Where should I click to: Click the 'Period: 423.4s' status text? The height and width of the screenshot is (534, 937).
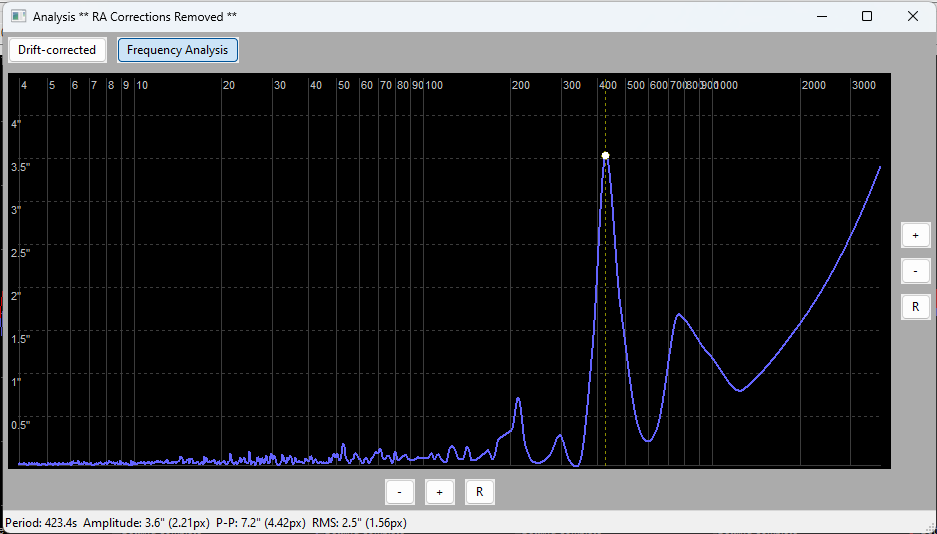tap(41, 523)
